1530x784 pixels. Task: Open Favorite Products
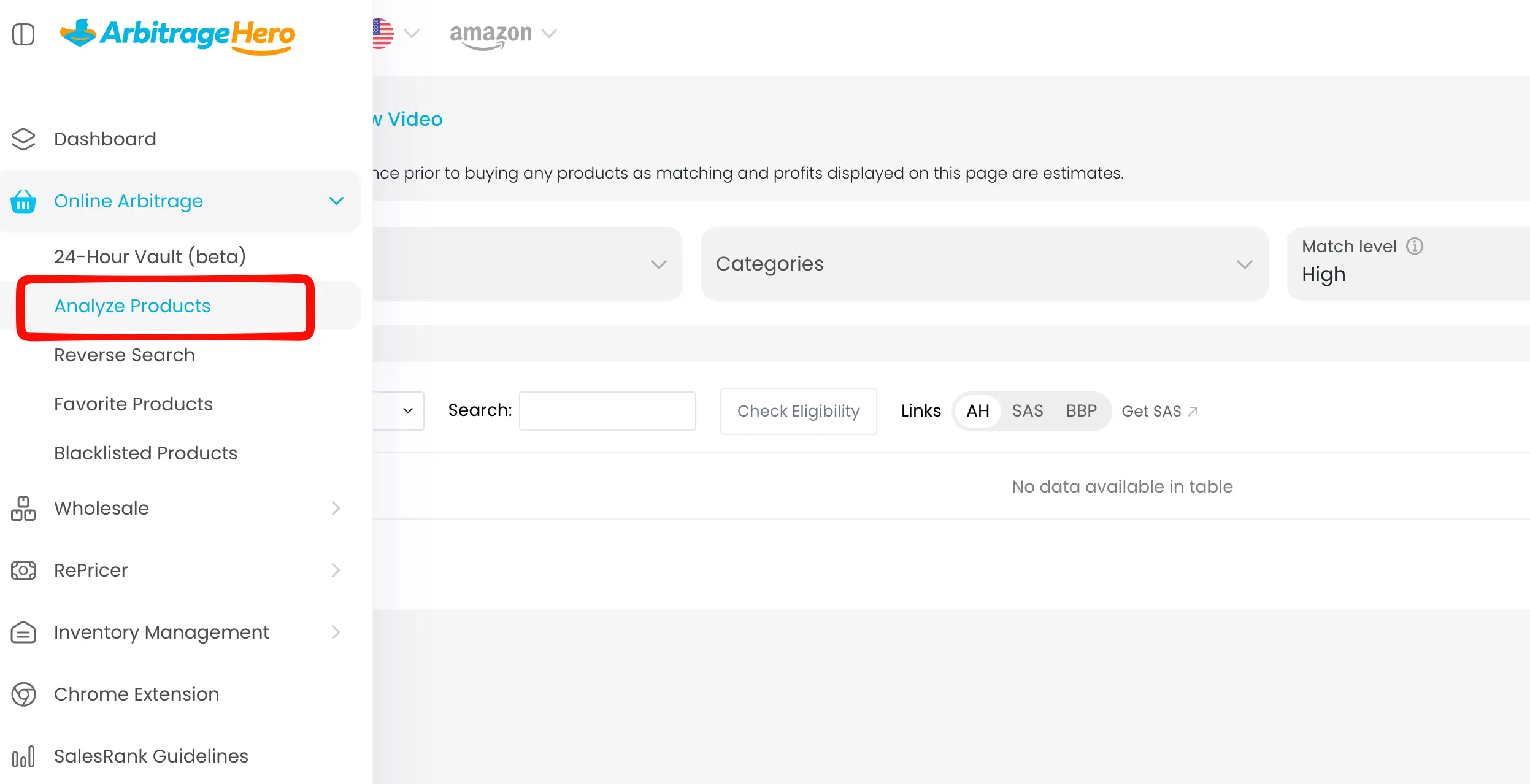coord(133,404)
